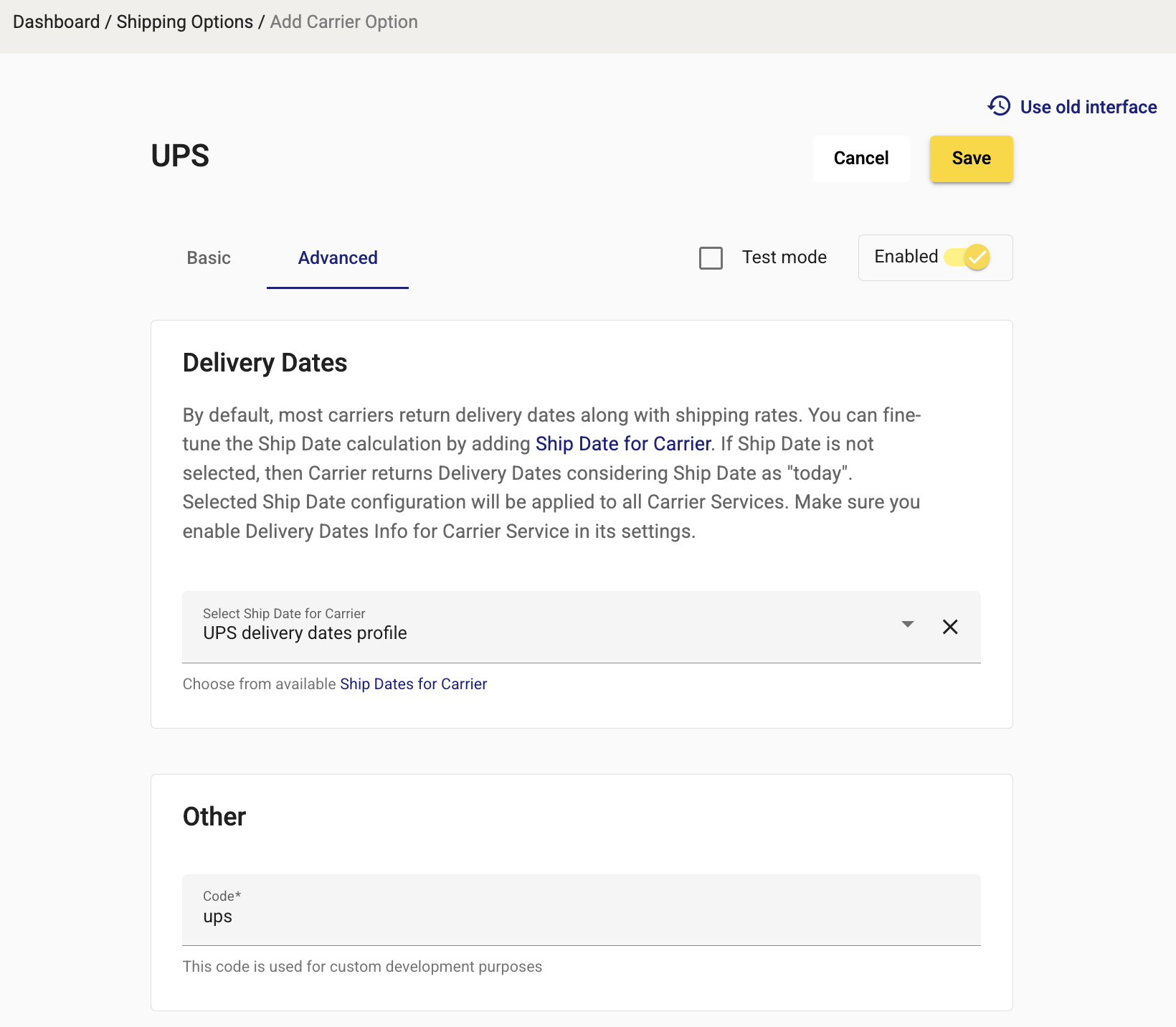Click the history clock icon beside Use old interface

click(999, 106)
